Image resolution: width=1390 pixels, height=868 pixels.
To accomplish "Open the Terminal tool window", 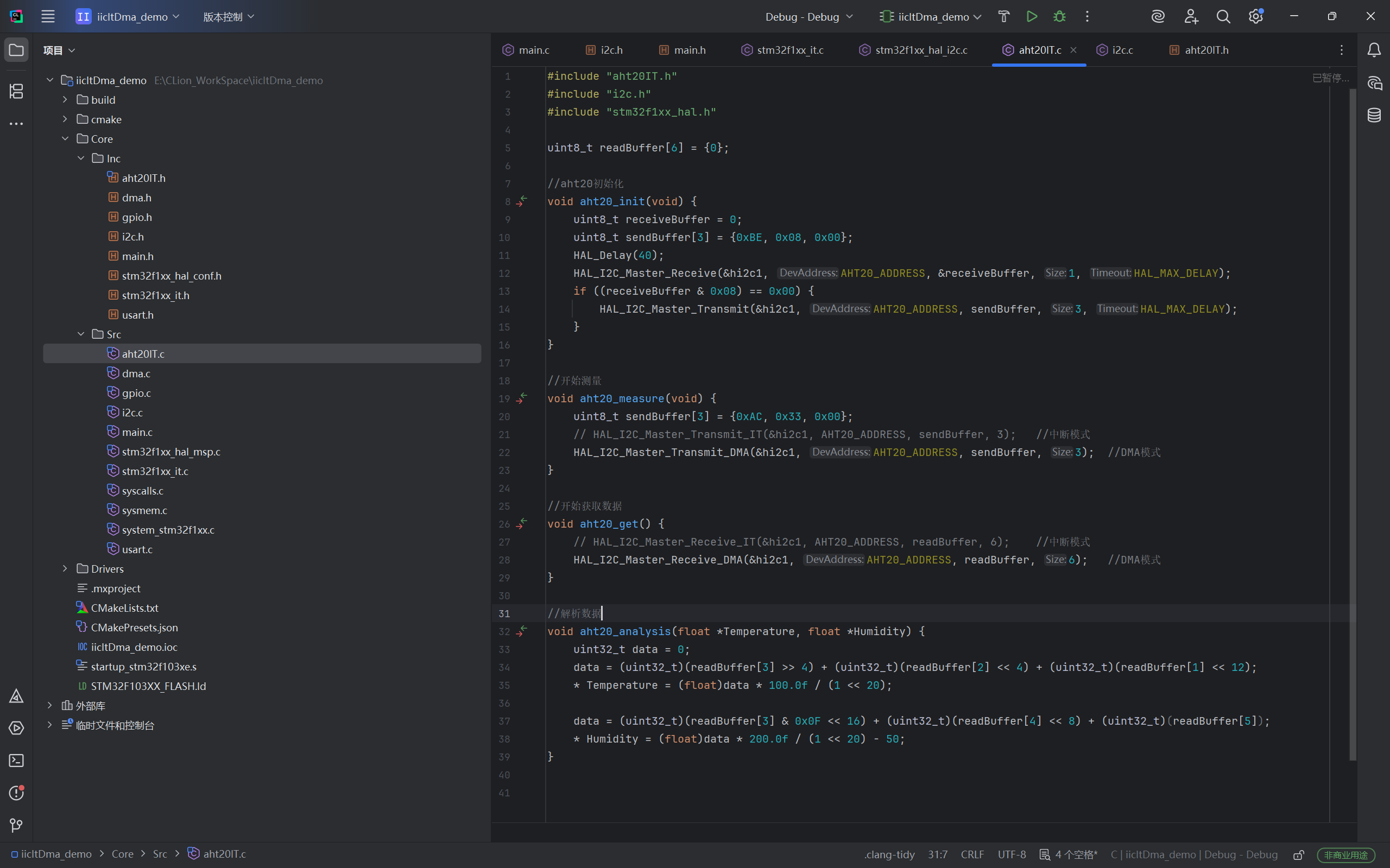I will point(16,761).
